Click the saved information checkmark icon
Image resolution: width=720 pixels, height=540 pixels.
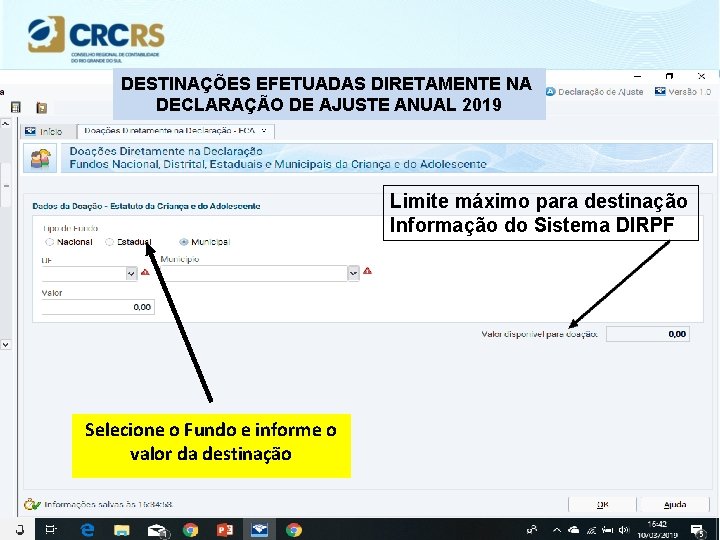click(32, 504)
